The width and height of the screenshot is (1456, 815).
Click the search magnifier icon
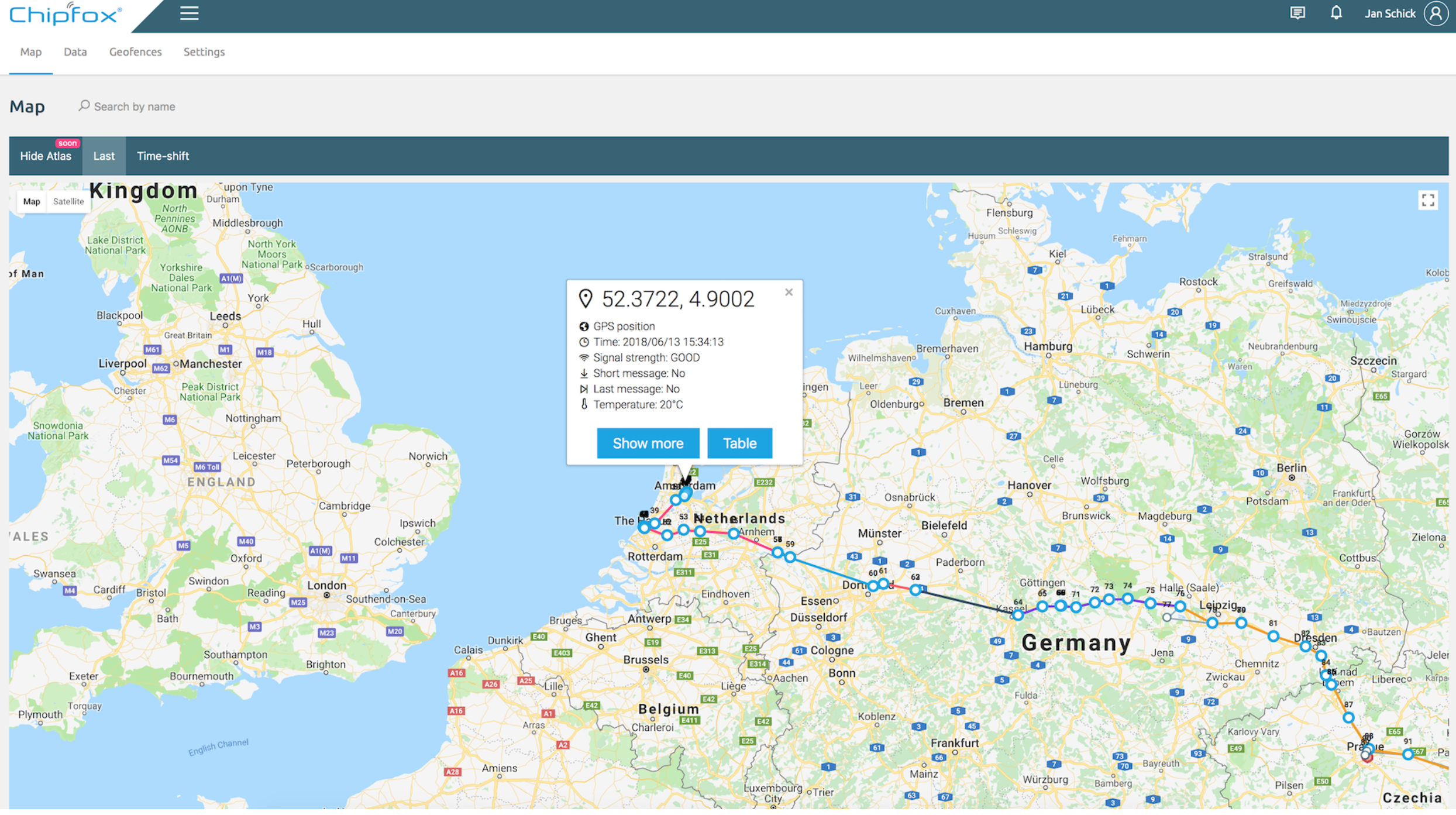coord(84,106)
